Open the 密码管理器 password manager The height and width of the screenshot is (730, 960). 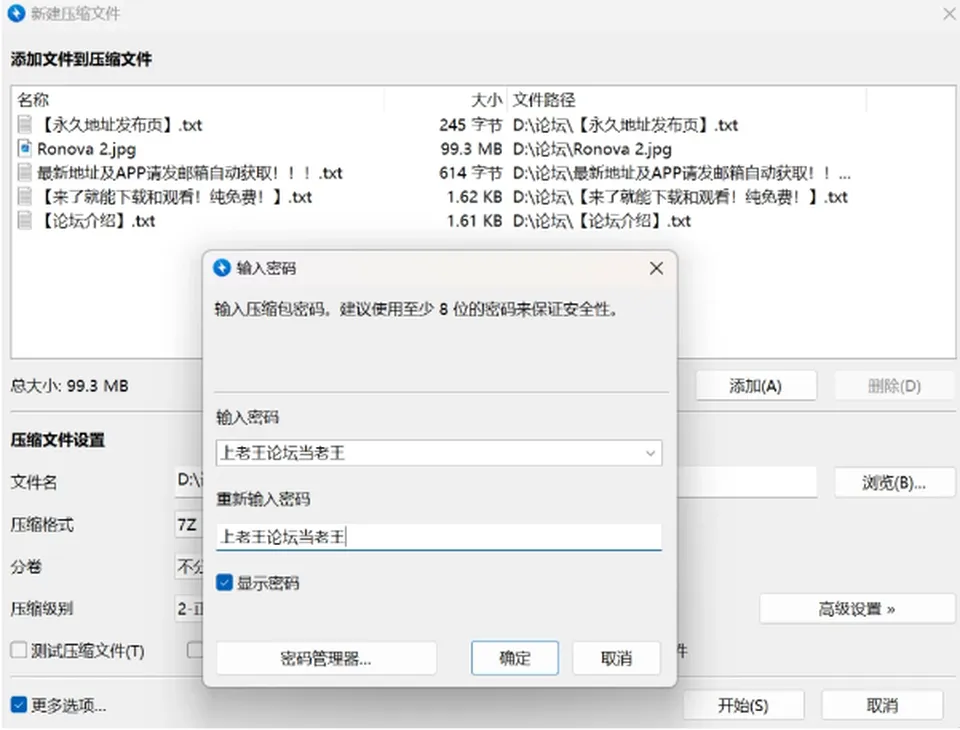tap(326, 658)
